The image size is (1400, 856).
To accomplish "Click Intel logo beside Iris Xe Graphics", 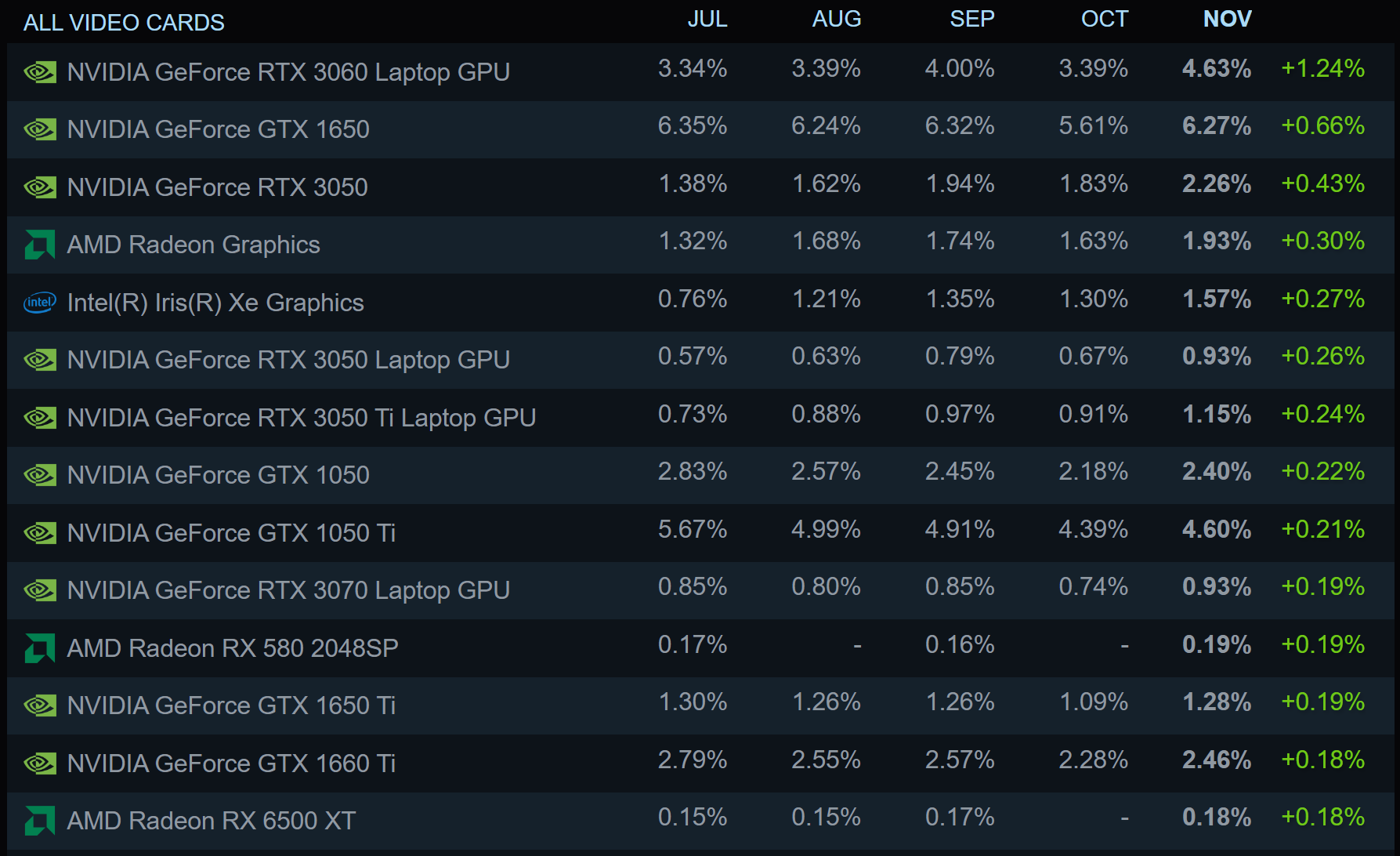I will point(40,303).
